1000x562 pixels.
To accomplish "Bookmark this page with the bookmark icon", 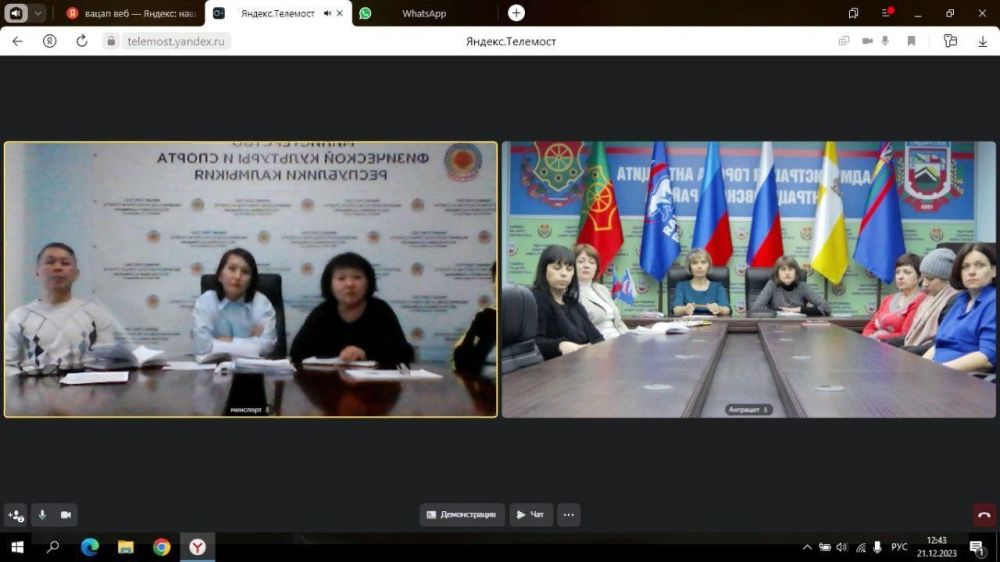I will (x=911, y=41).
